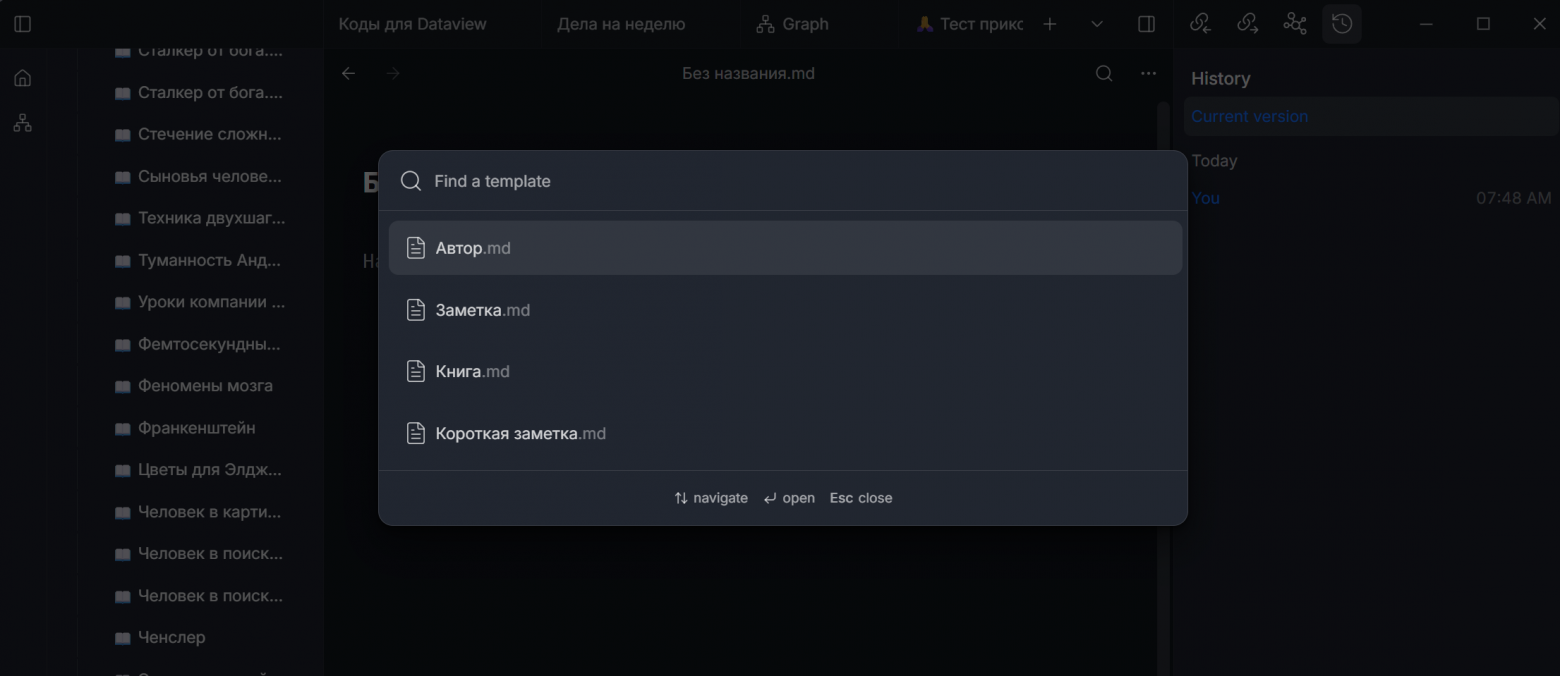
Task: Toggle the left sidebar icon
Action: pos(23,24)
